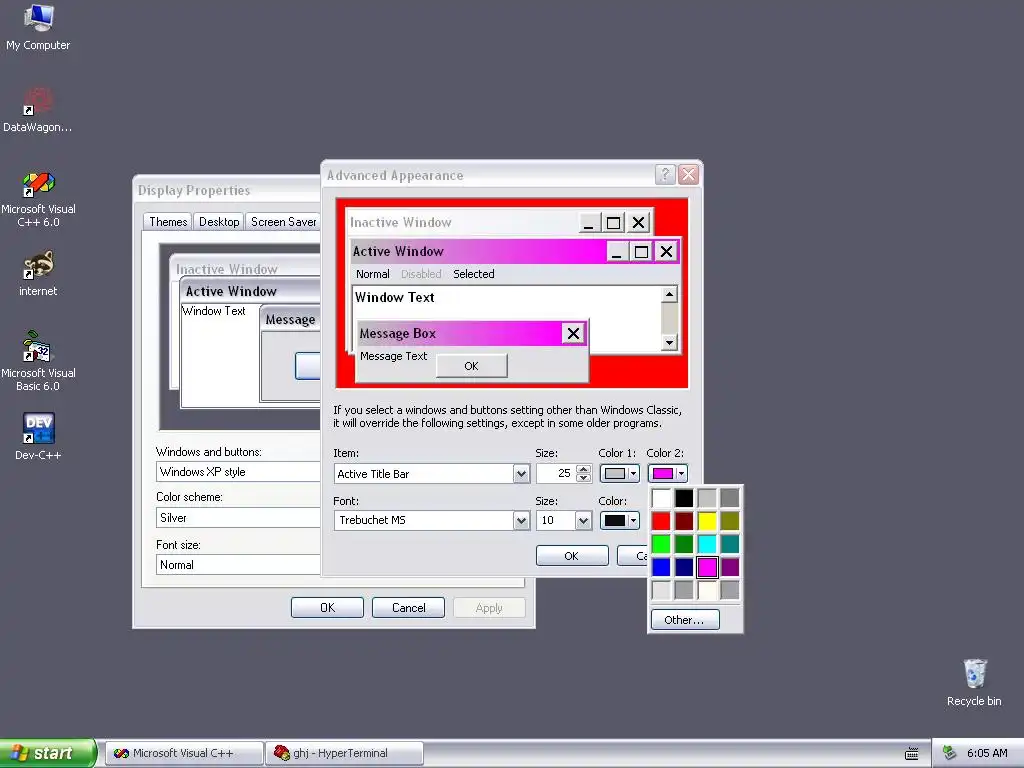Select the internet raccoon desktop shortcut

38,273
